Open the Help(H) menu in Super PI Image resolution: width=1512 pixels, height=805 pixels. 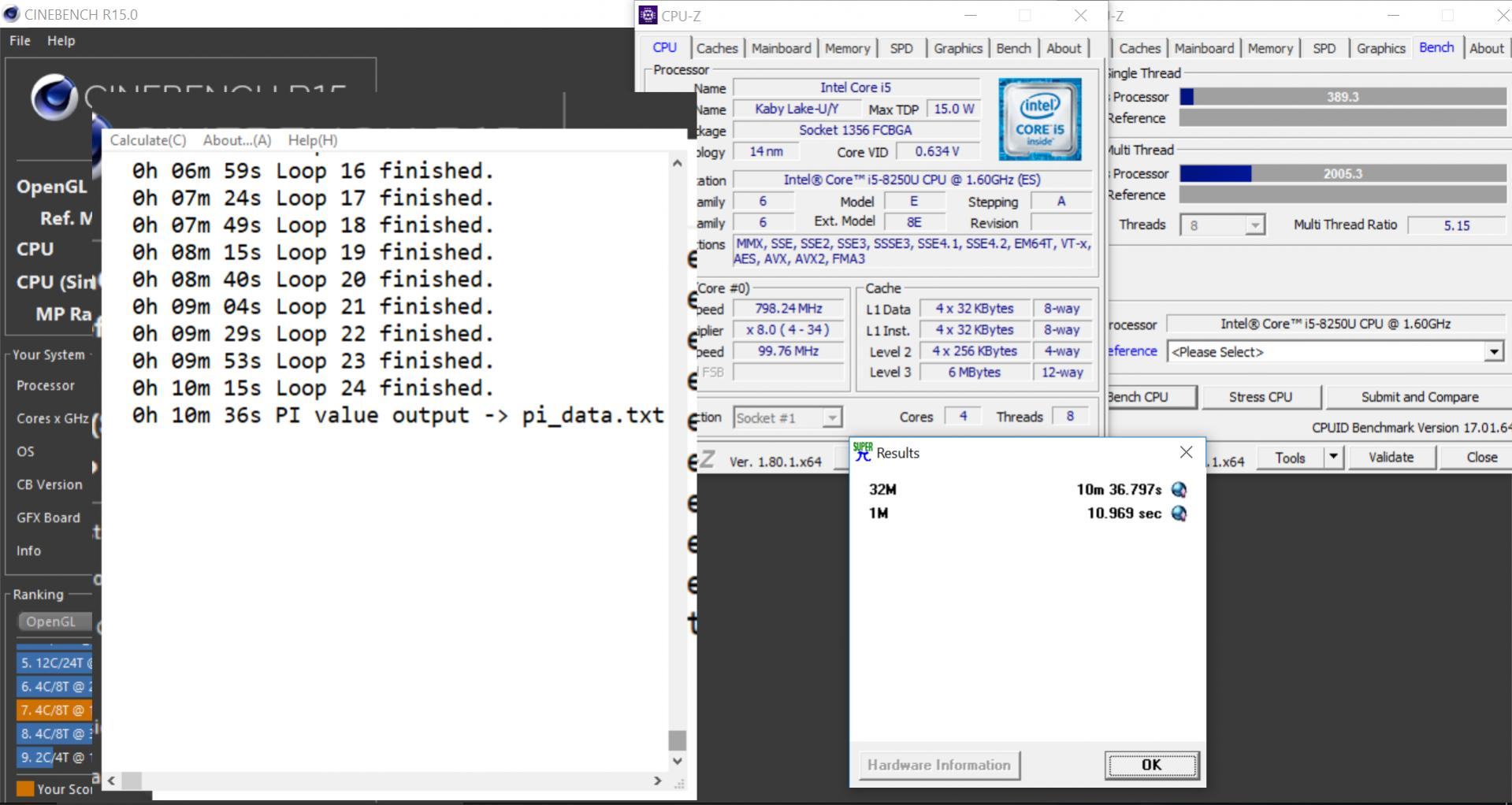[x=313, y=140]
